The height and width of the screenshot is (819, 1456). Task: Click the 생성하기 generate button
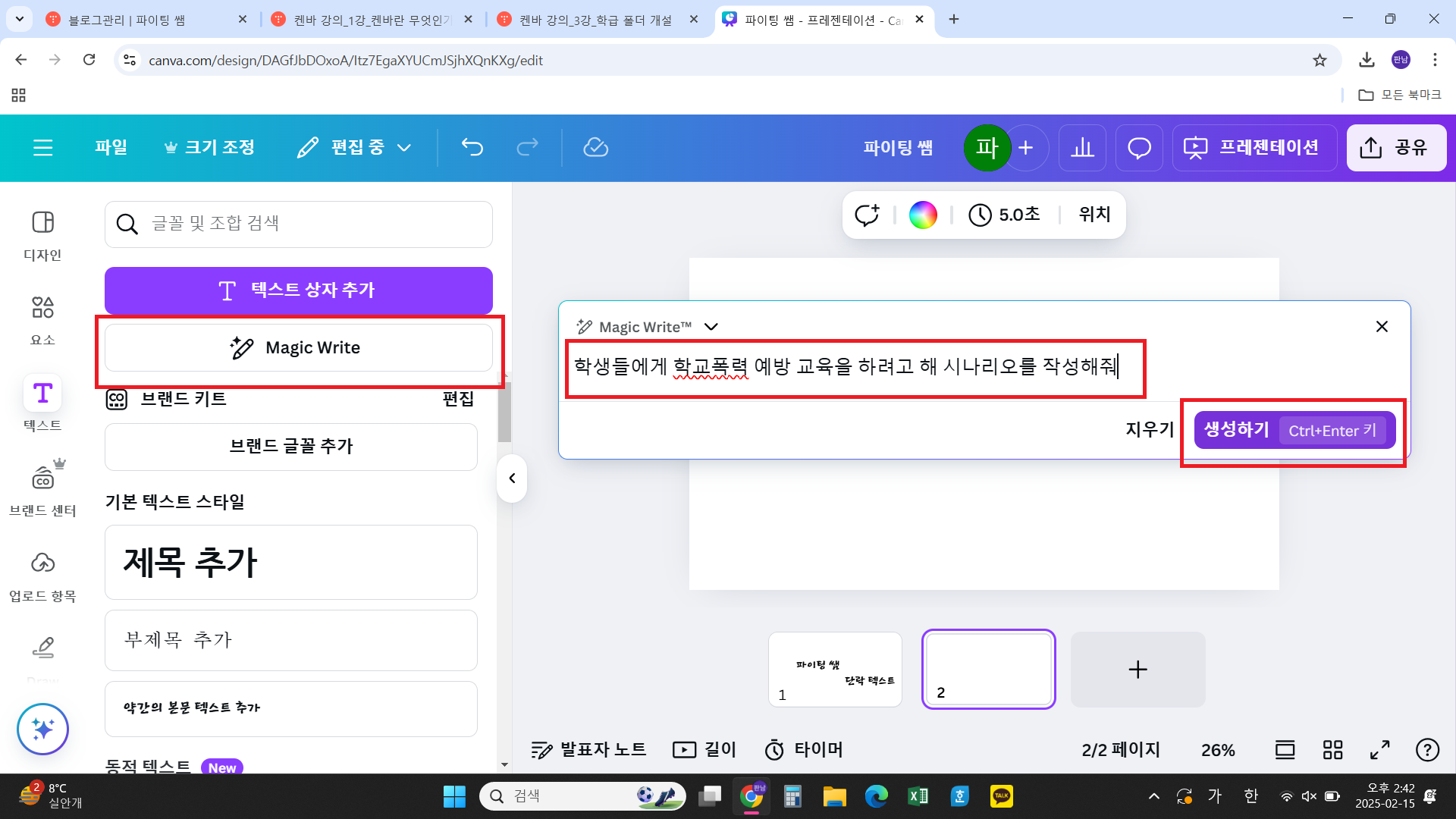click(x=1236, y=430)
